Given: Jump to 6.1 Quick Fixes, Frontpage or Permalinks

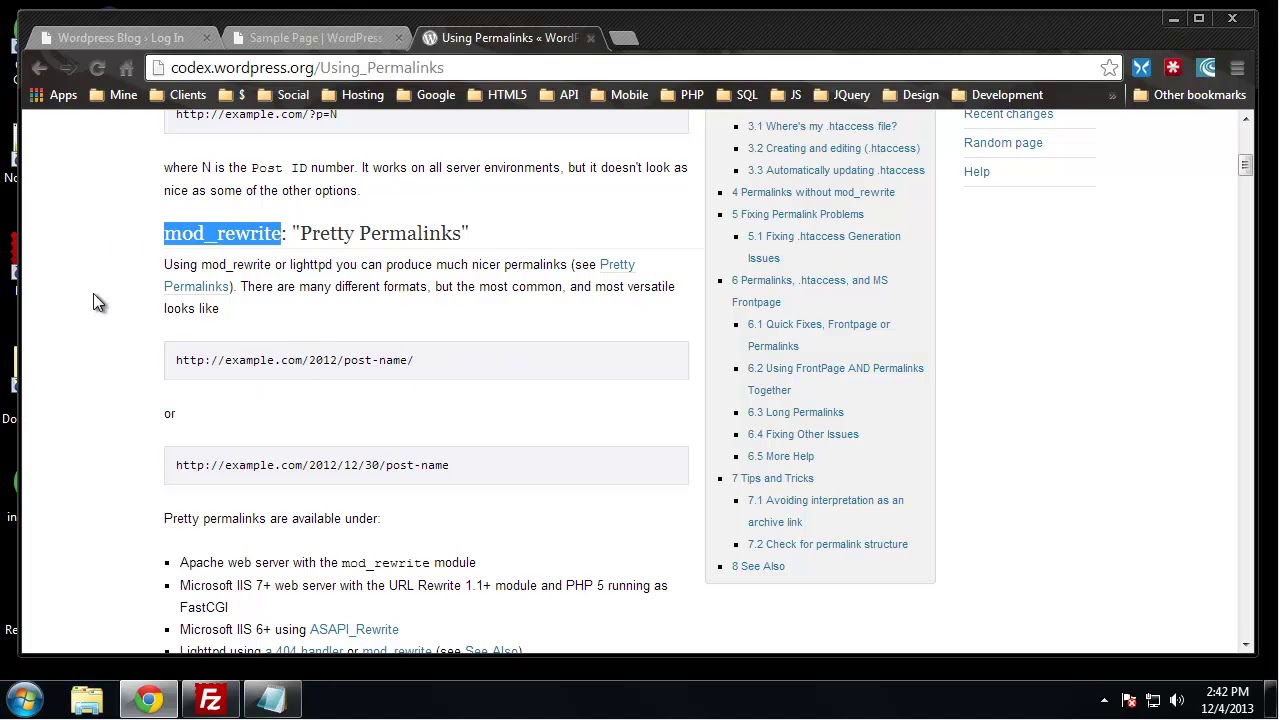Looking at the screenshot, I should coord(819,335).
